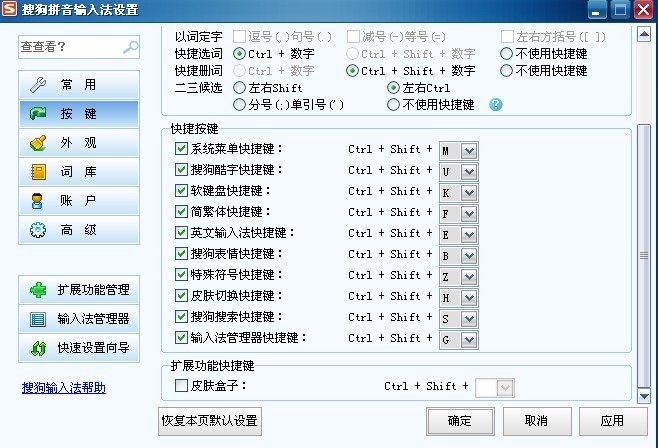658x448 pixels.
Task: Click the Sogou S logo in title bar
Action: pos(9,9)
